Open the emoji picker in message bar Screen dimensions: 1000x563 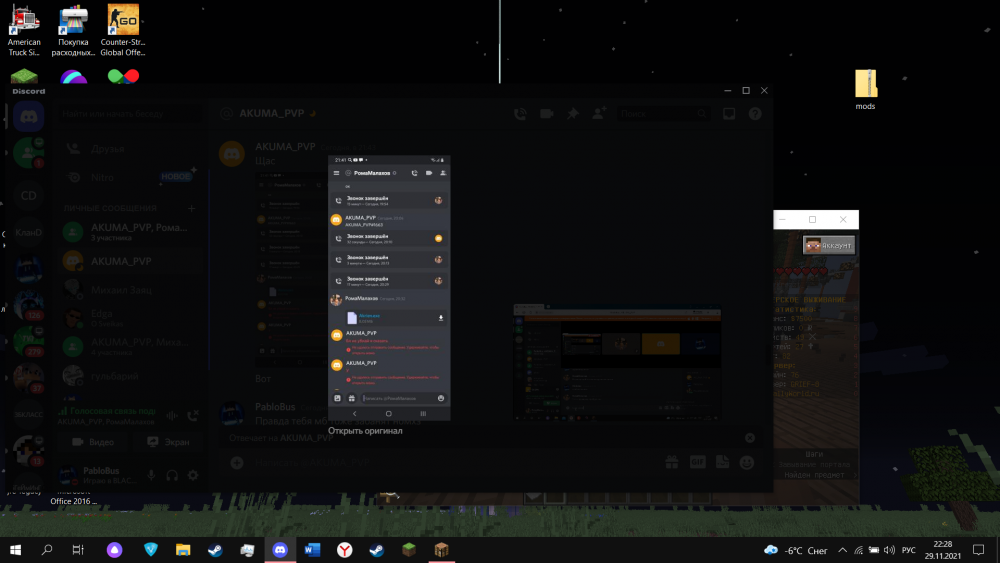coord(747,462)
